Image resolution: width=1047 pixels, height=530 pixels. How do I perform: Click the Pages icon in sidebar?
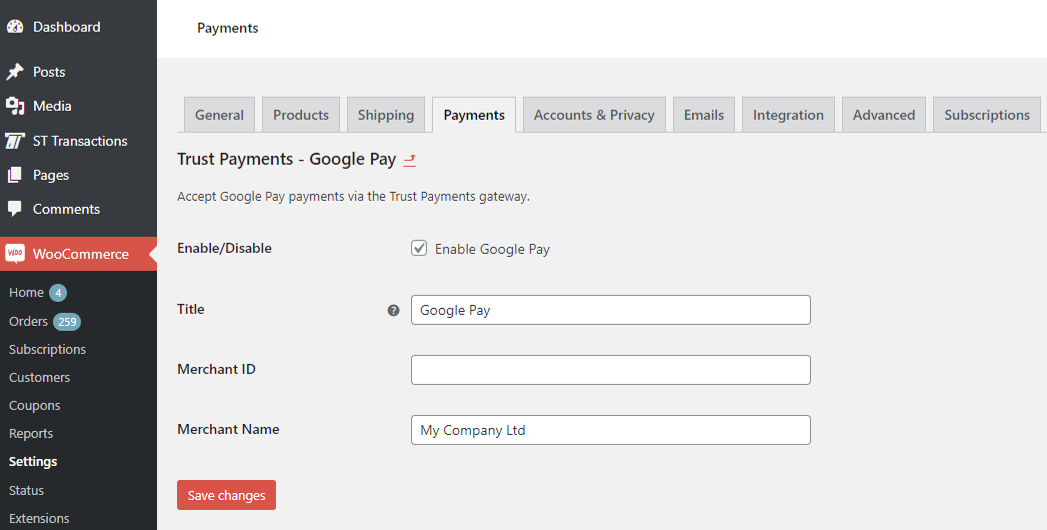click(x=15, y=175)
